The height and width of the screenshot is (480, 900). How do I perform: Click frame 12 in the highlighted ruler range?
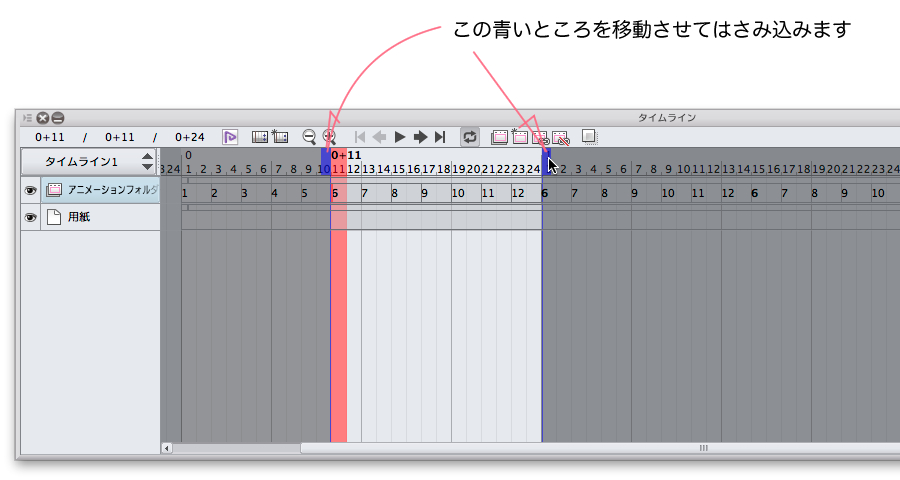tap(354, 169)
